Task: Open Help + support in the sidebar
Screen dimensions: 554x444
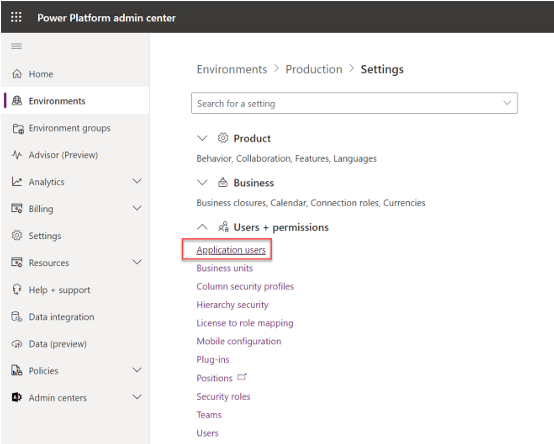Action: pyautogui.click(x=75, y=290)
